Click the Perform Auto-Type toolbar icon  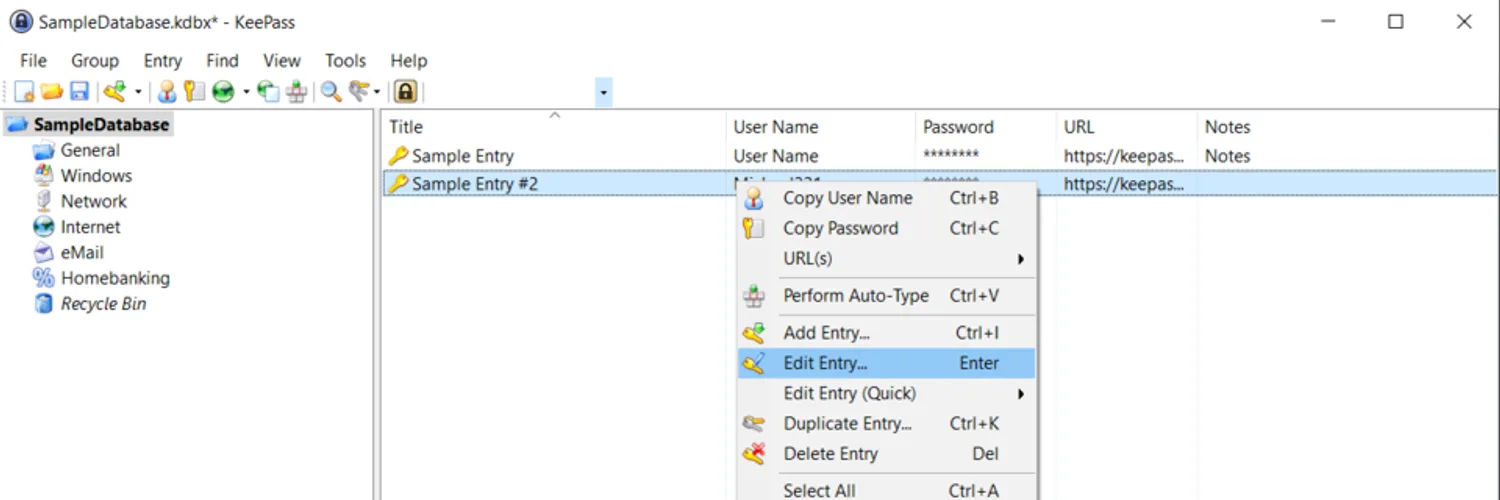(296, 92)
